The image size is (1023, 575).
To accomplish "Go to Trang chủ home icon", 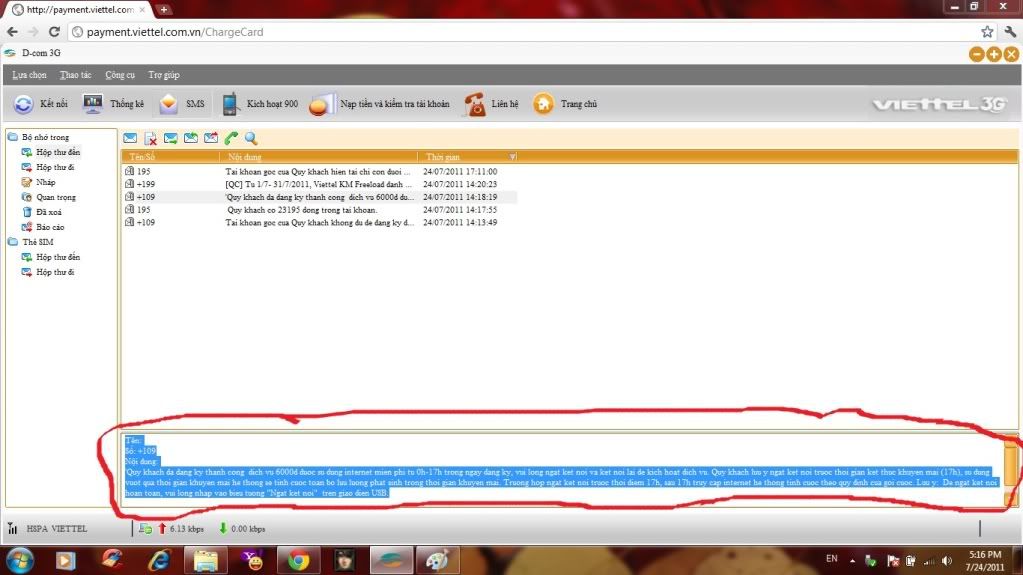I will click(x=543, y=104).
